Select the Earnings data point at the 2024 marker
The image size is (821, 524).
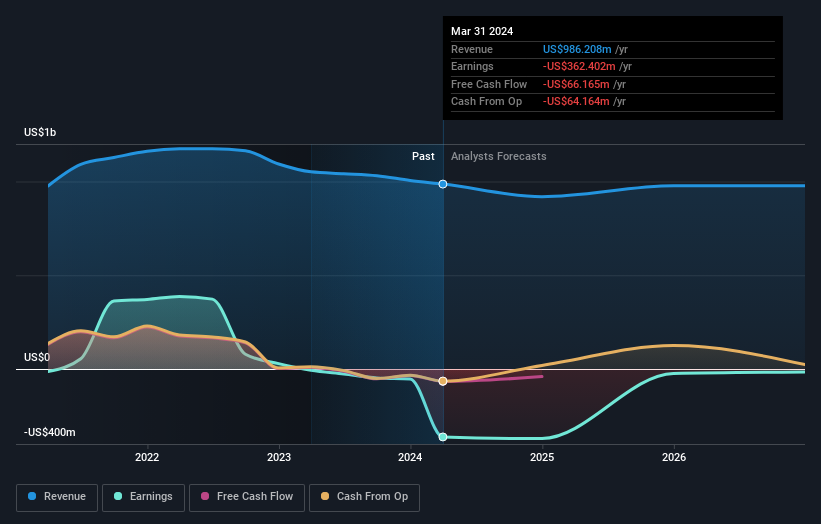pyautogui.click(x=443, y=437)
